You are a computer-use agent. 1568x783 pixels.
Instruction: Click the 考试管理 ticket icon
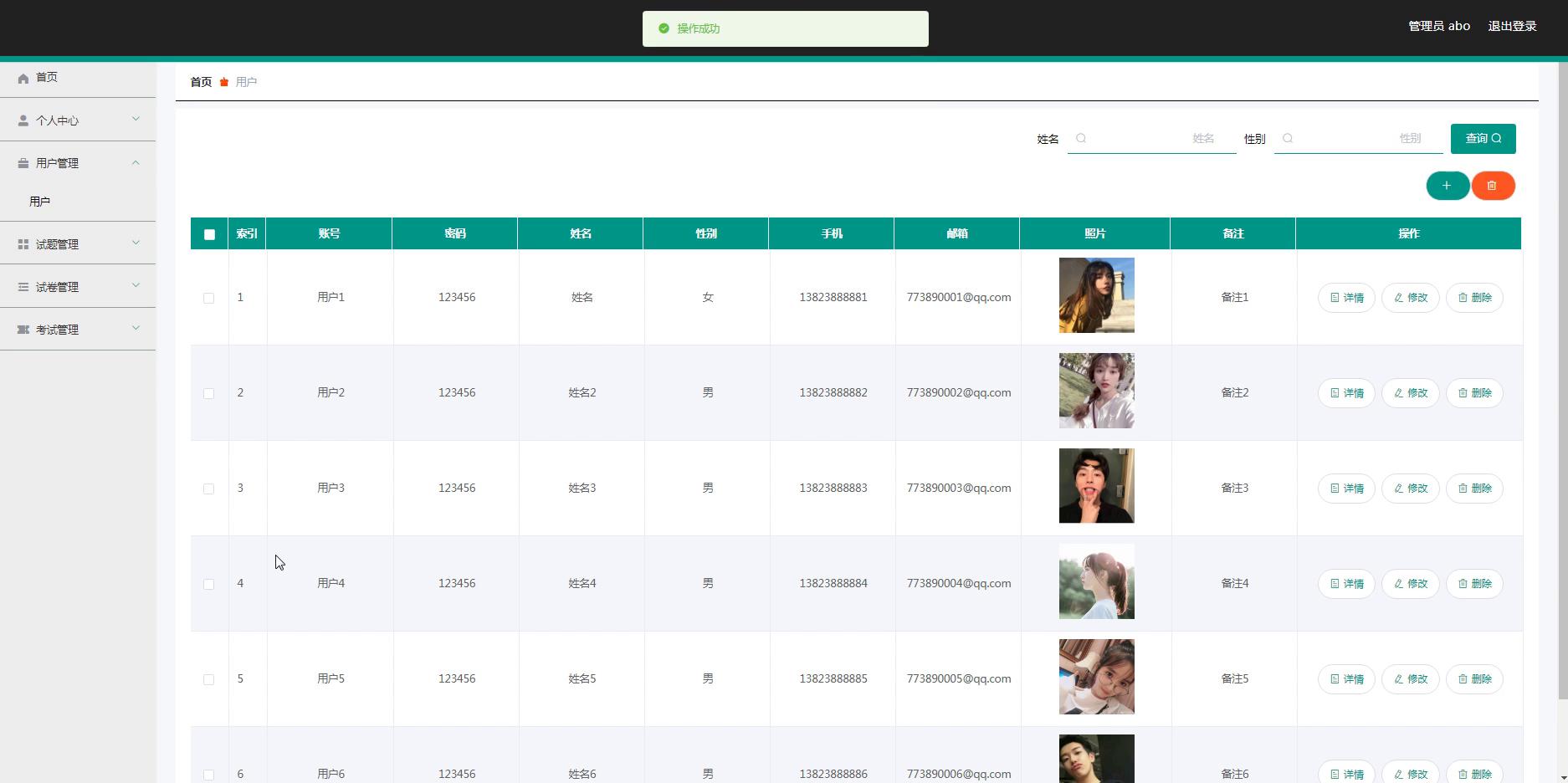[x=23, y=330]
